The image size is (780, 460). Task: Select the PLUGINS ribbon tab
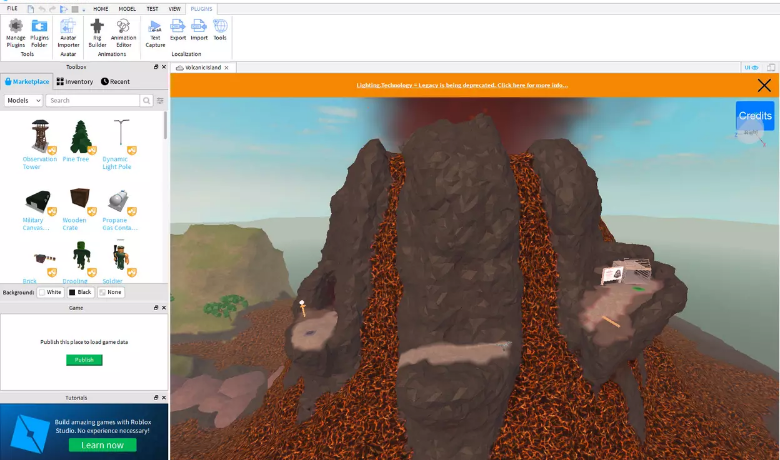201,9
